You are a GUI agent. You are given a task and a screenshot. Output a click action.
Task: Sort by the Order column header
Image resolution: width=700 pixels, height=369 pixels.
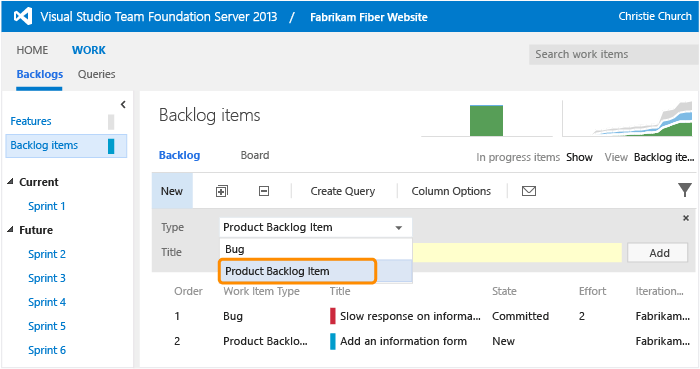pyautogui.click(x=188, y=291)
